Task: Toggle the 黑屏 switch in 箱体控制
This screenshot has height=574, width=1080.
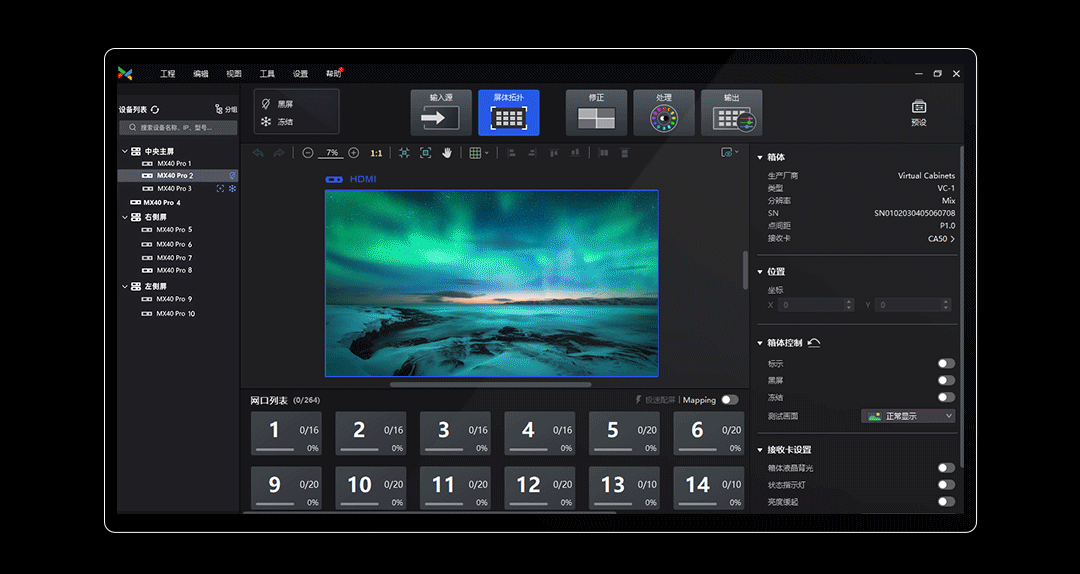Action: 945,380
